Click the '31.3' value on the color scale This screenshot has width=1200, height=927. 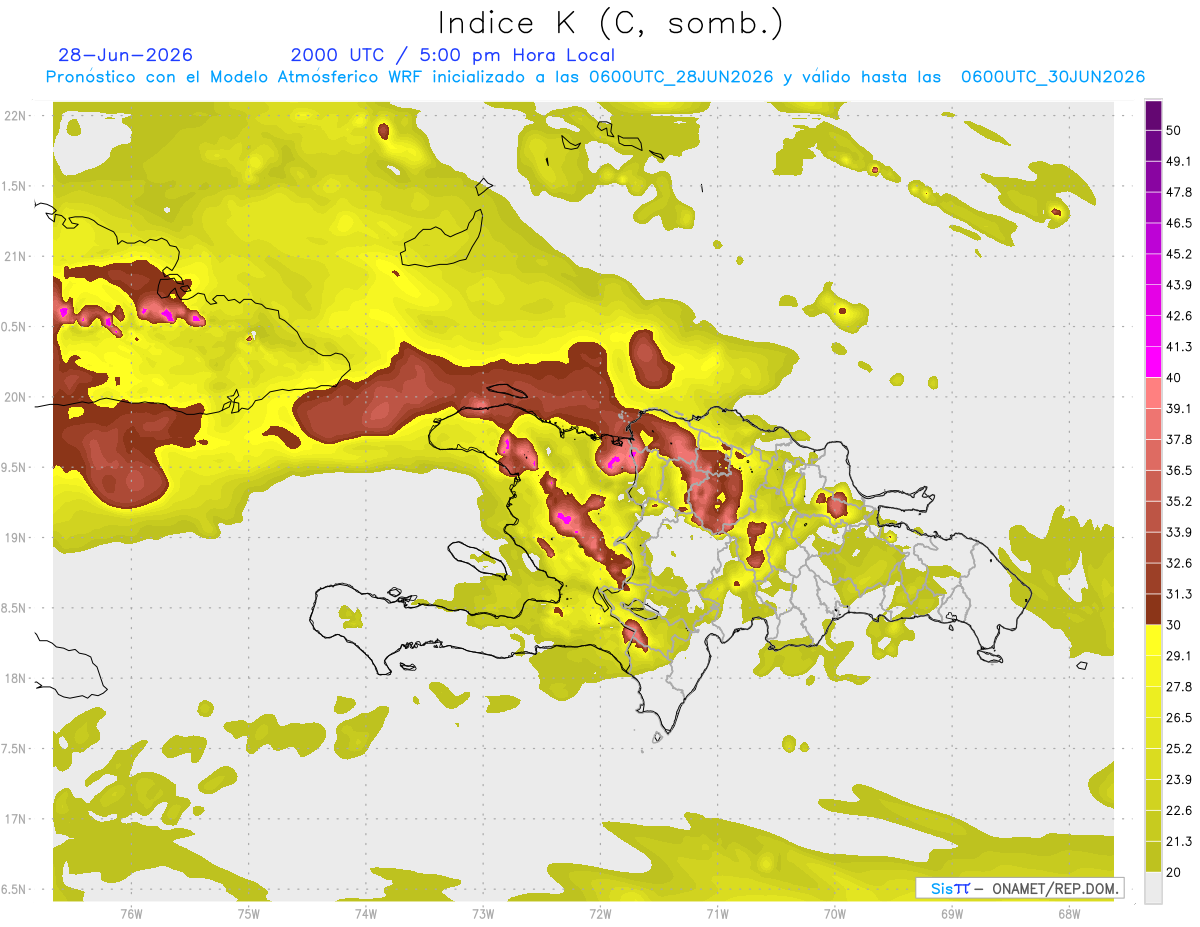pos(1179,594)
